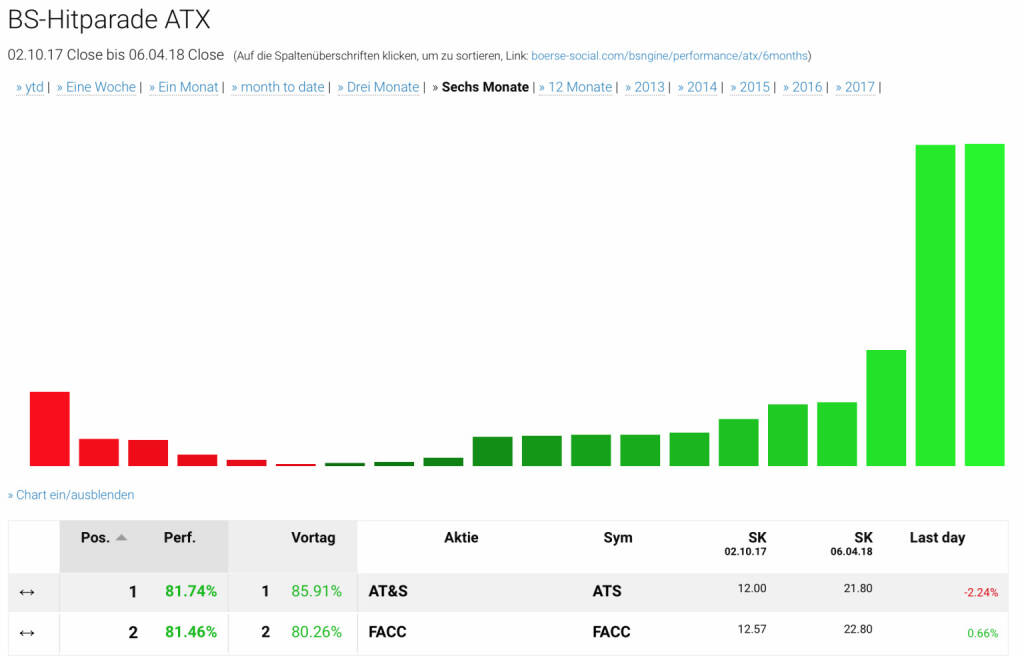
Task: Select the 'Eine Woche' period
Action: click(x=96, y=87)
